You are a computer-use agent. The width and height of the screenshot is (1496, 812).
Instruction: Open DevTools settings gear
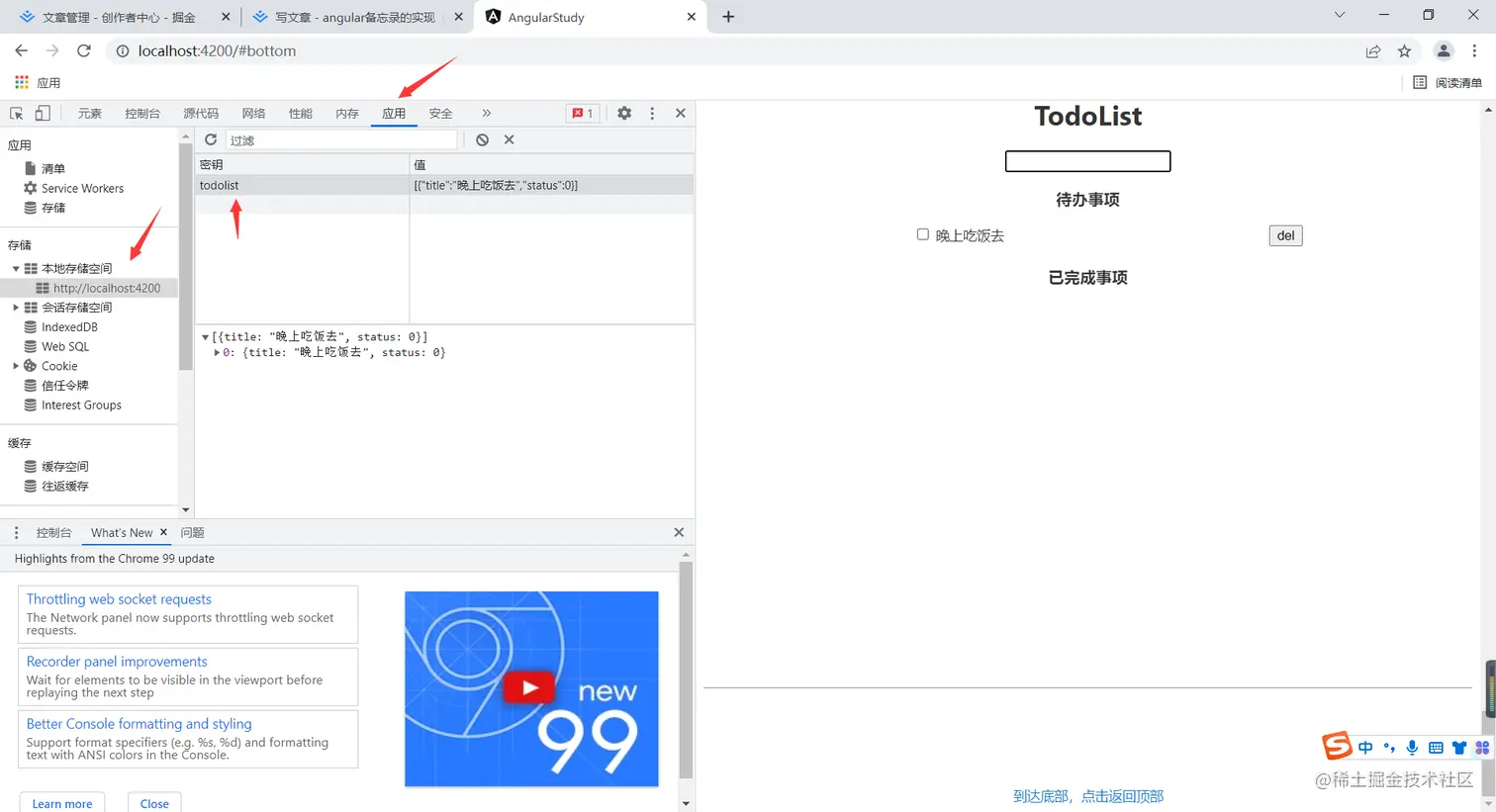pos(624,113)
